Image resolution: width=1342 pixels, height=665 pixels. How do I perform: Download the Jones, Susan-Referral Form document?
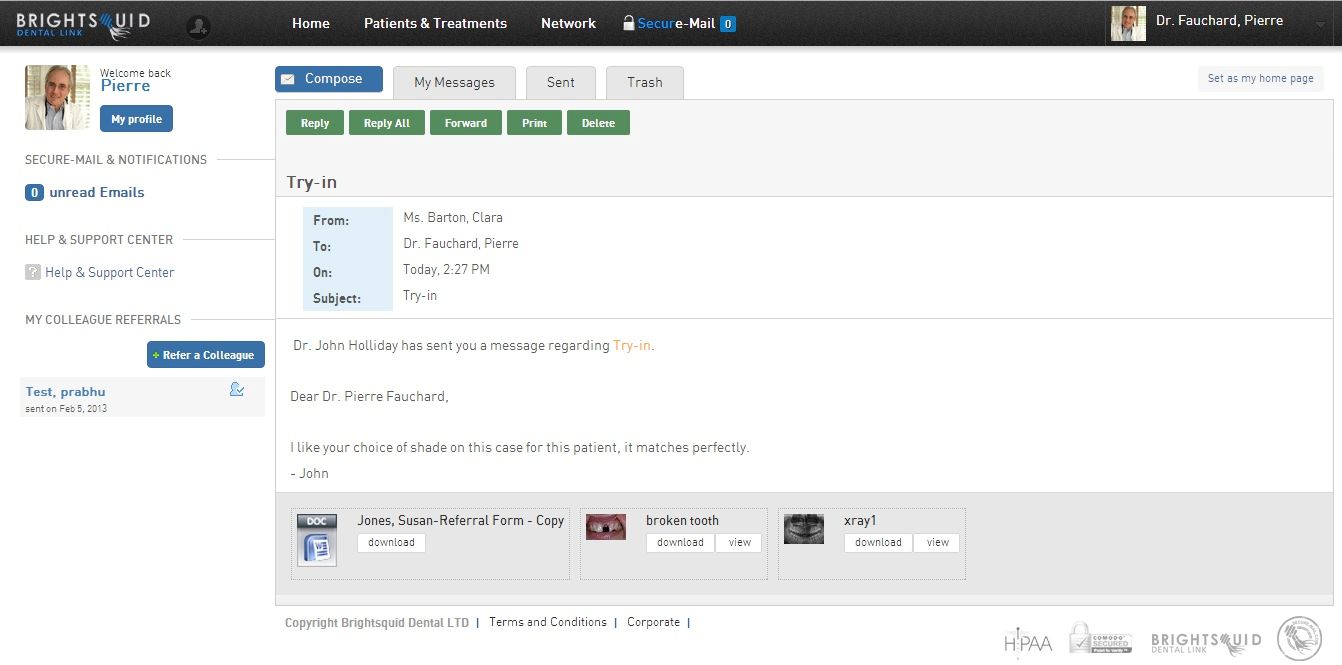point(391,543)
